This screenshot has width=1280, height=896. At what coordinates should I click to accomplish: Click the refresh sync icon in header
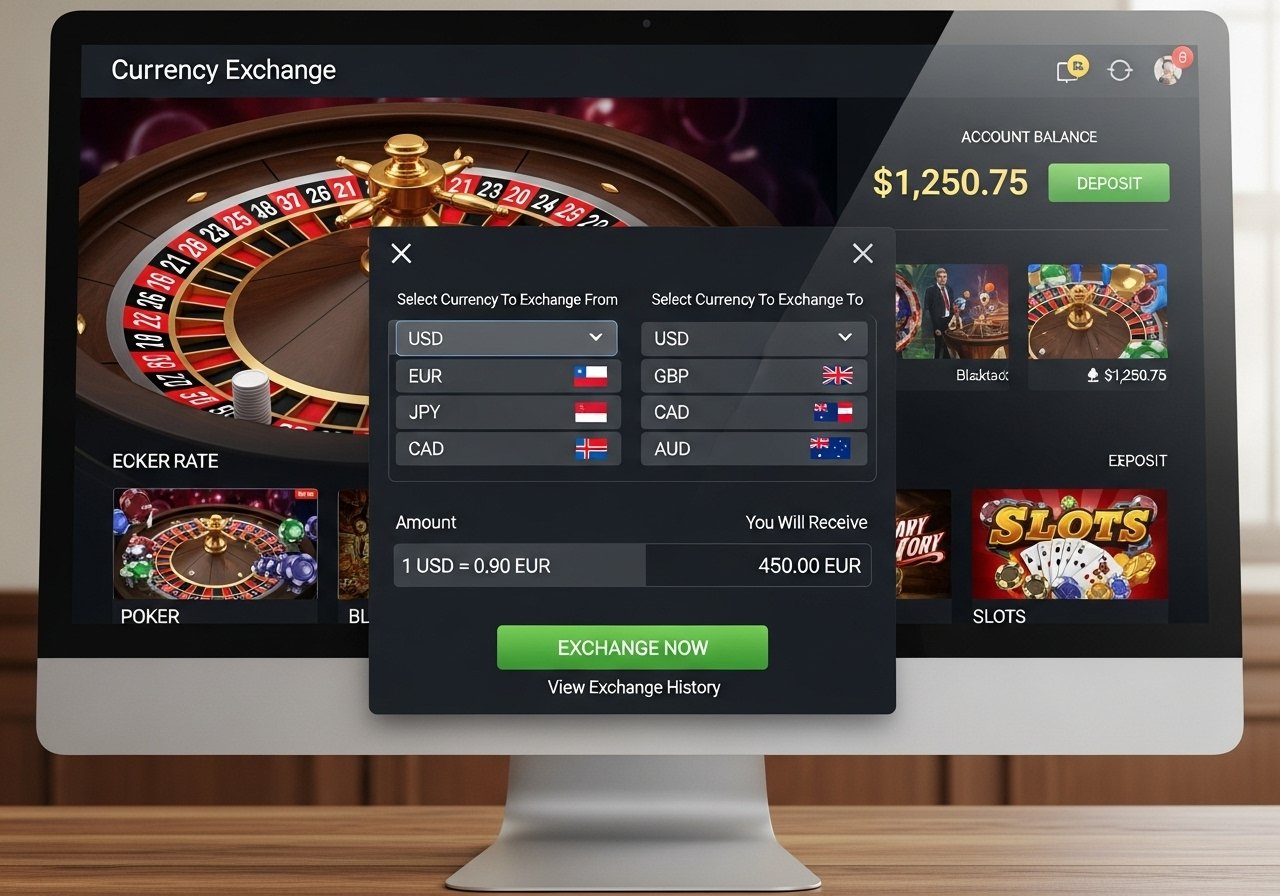[x=1120, y=70]
